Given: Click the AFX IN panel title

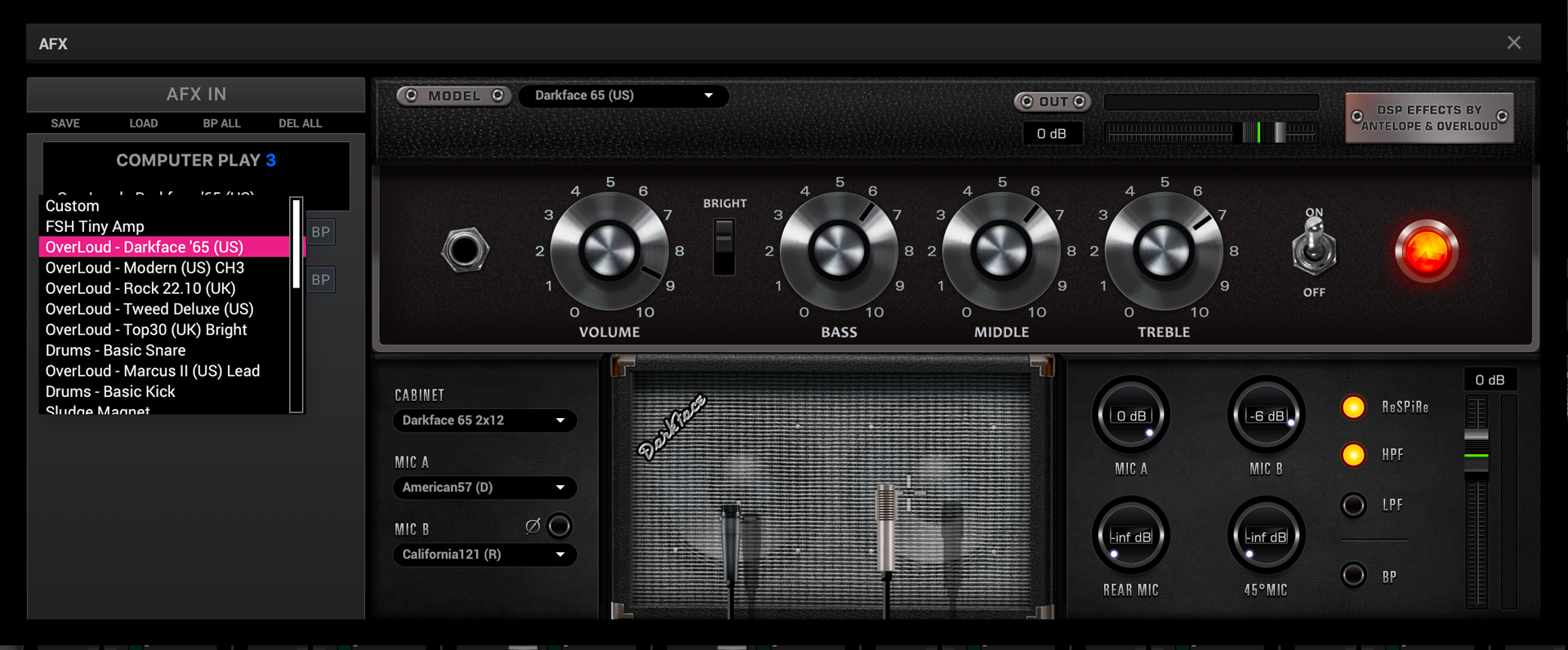Looking at the screenshot, I should point(196,94).
